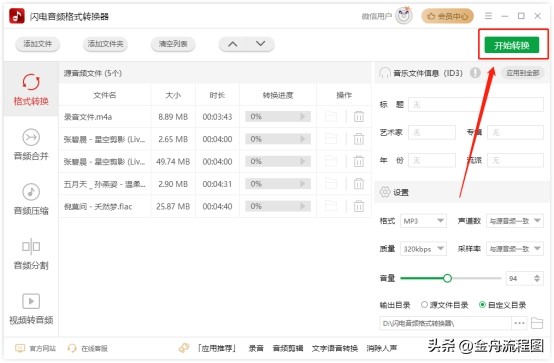
Task: Open the 格式 MP3 dropdown
Action: click(423, 221)
